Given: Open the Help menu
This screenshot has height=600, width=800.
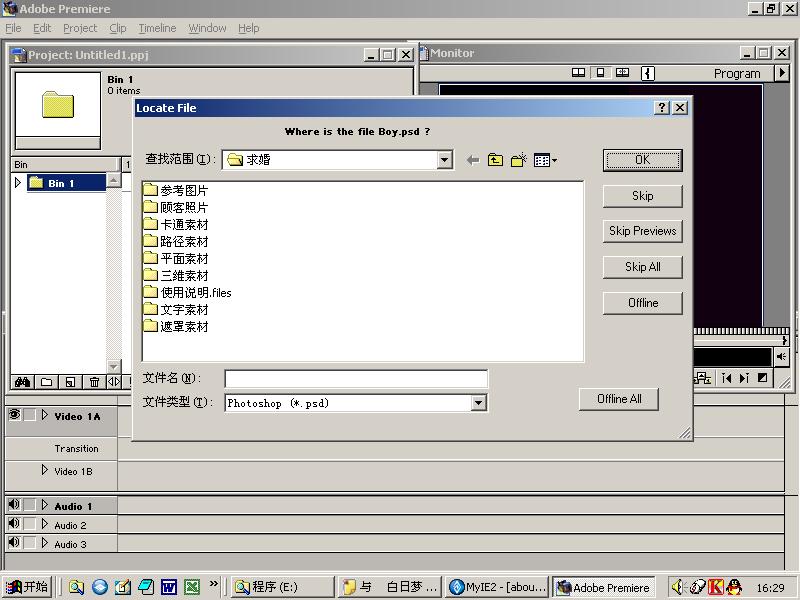Looking at the screenshot, I should pos(248,28).
